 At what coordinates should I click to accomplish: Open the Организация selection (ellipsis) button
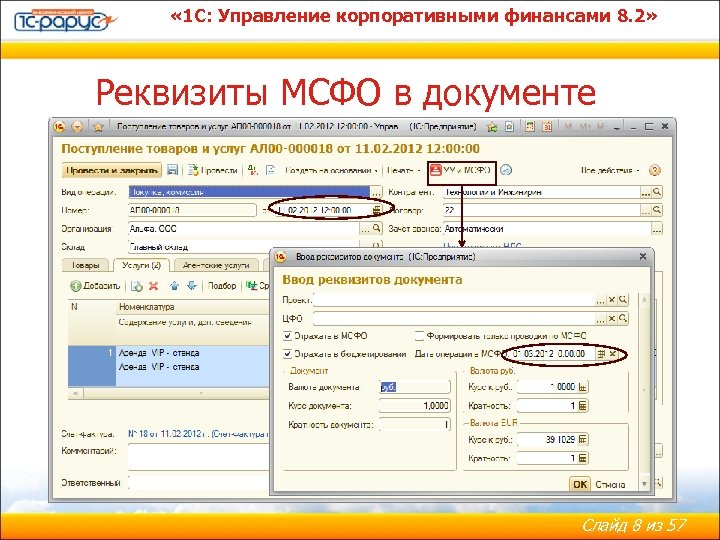tap(366, 228)
